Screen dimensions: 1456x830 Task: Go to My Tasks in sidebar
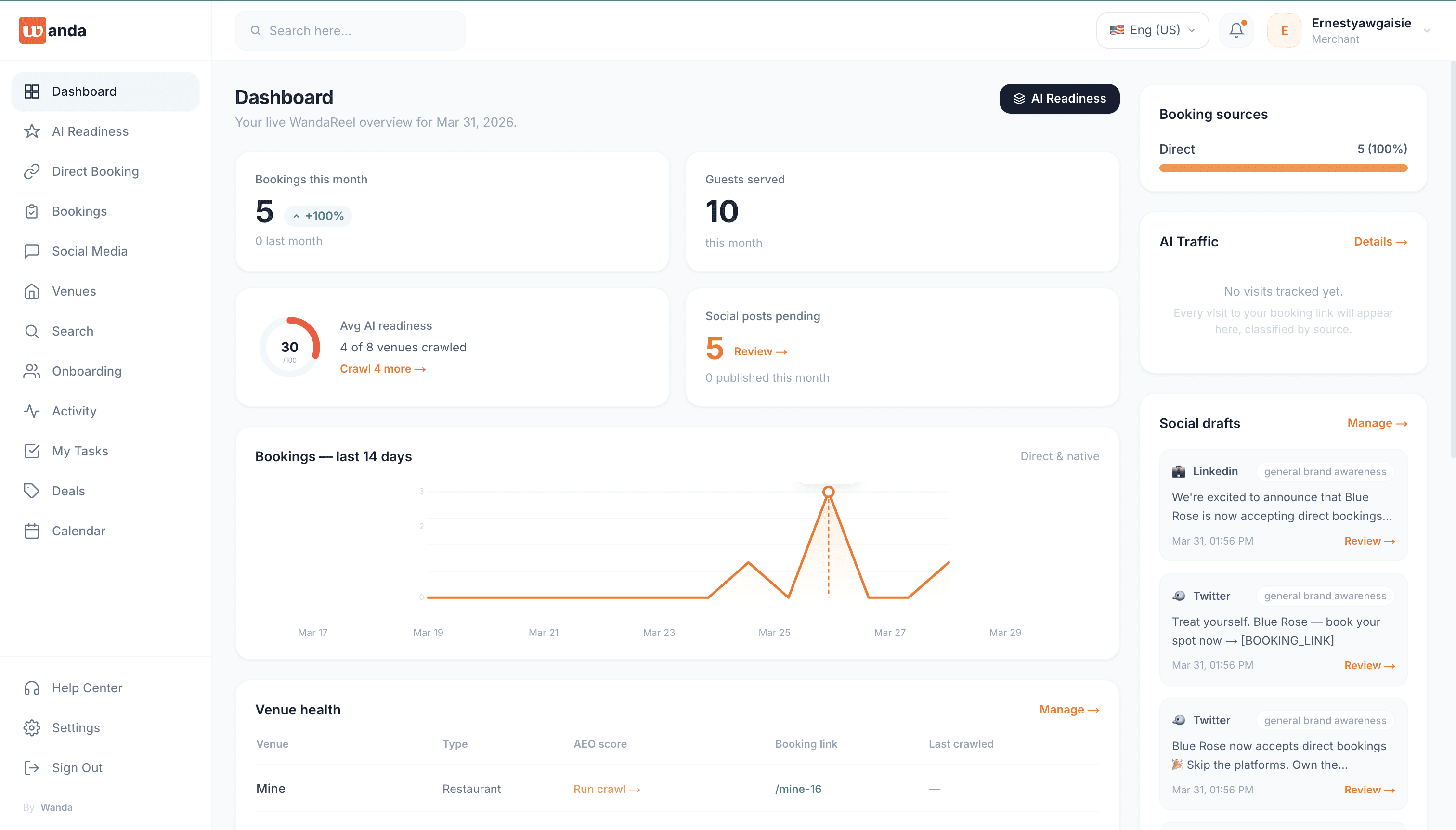(x=80, y=451)
